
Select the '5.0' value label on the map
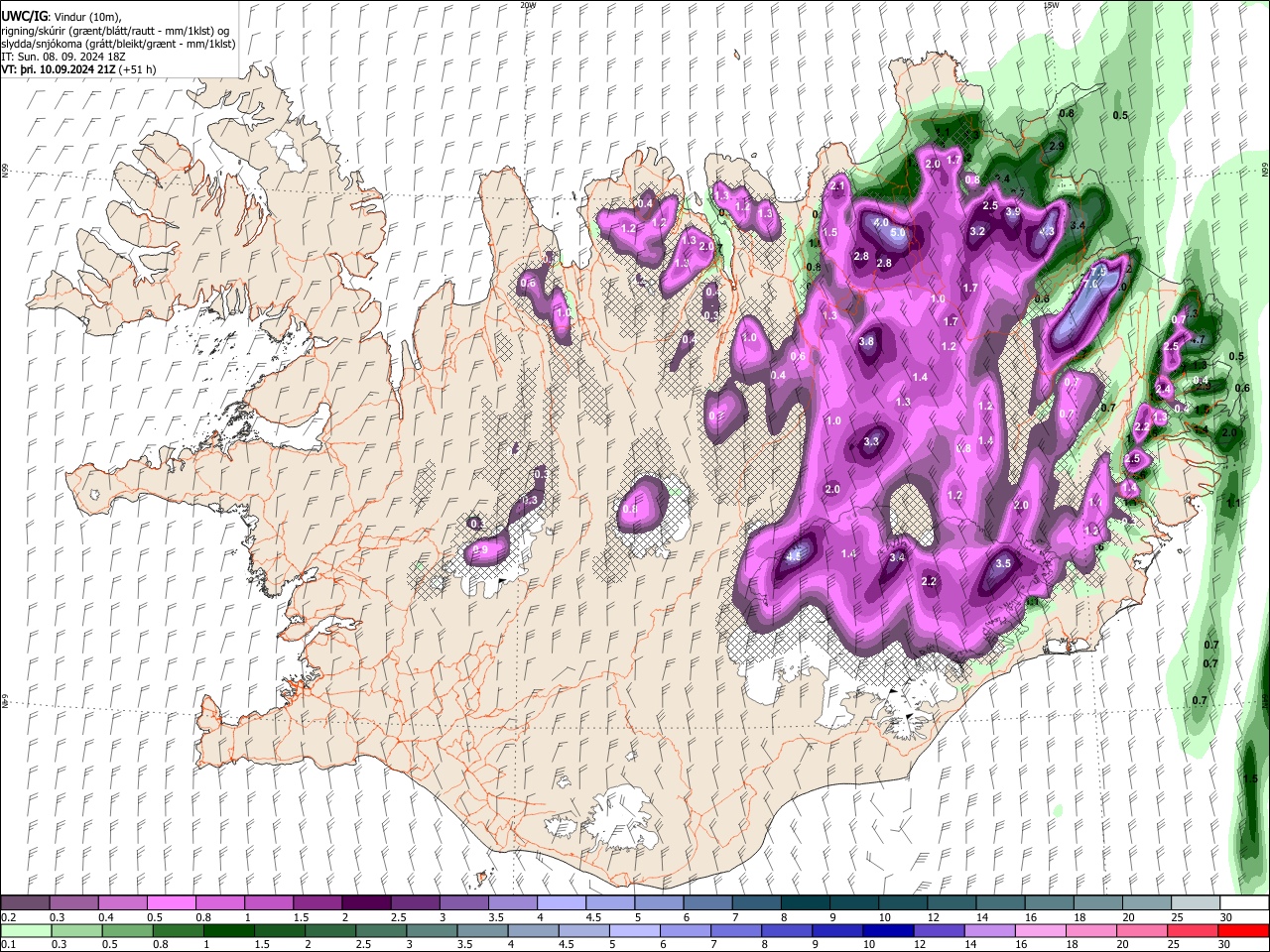(x=898, y=233)
